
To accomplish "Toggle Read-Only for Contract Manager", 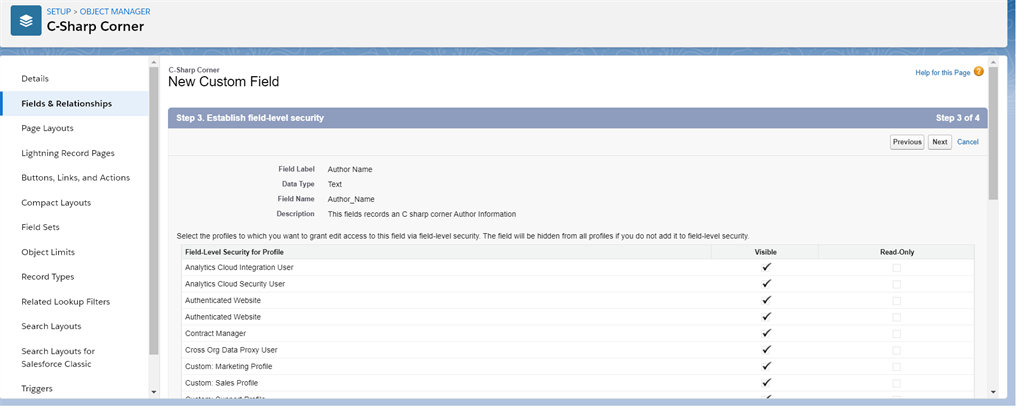I will (x=897, y=334).
